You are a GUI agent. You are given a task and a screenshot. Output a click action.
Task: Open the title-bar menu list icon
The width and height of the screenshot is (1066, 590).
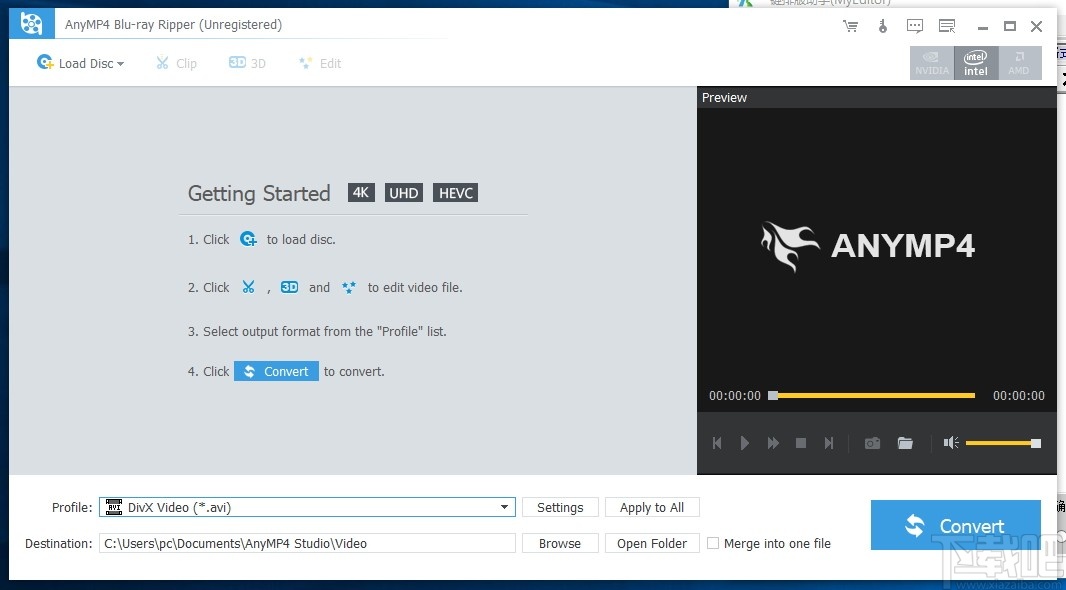tap(947, 27)
